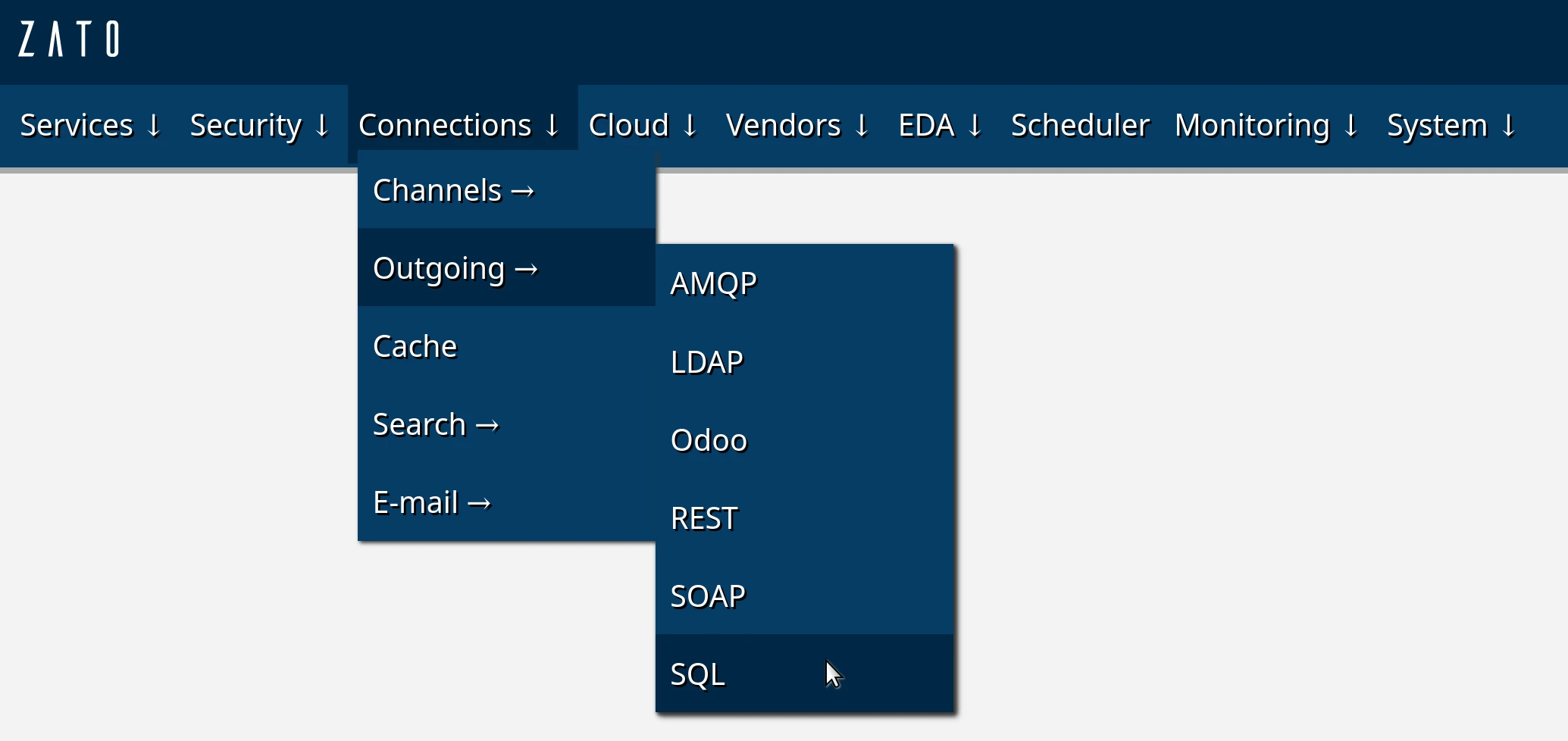
Task: Click the Connections menu header
Action: (459, 126)
